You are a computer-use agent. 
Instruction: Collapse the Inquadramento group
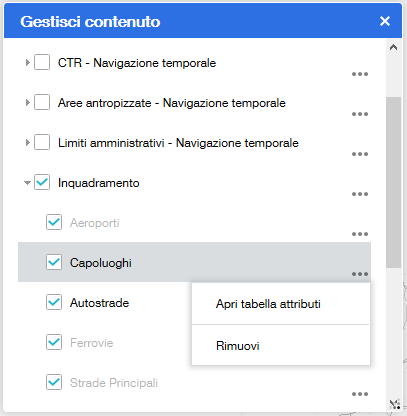27,183
